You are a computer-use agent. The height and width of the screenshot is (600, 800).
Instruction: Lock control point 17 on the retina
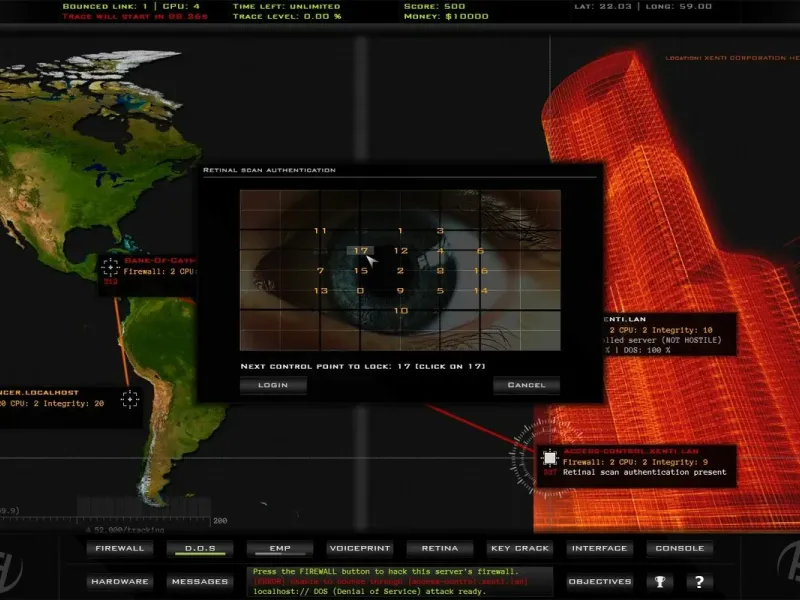[360, 251]
